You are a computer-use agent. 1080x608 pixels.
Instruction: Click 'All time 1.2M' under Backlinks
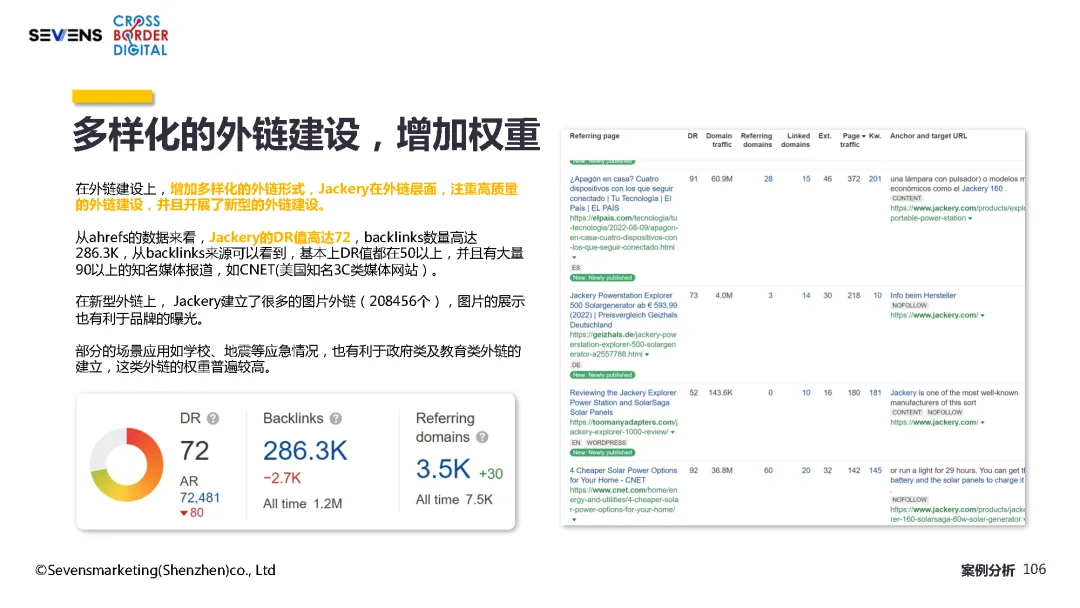302,504
